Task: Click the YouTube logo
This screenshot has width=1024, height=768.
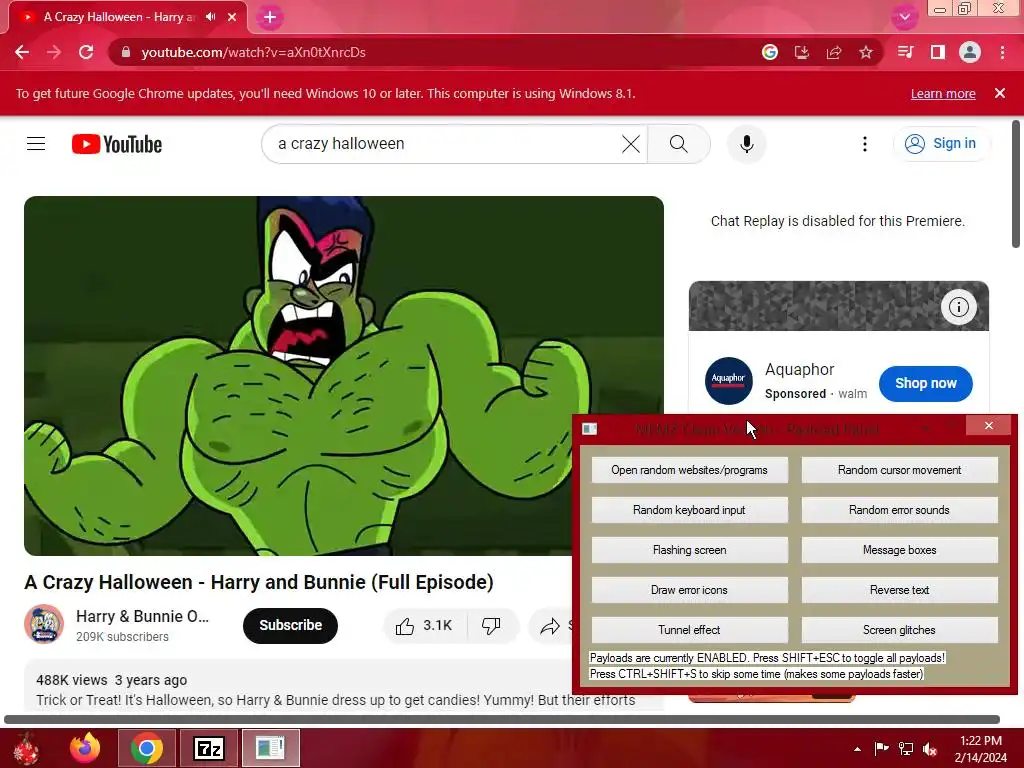Action: point(117,144)
